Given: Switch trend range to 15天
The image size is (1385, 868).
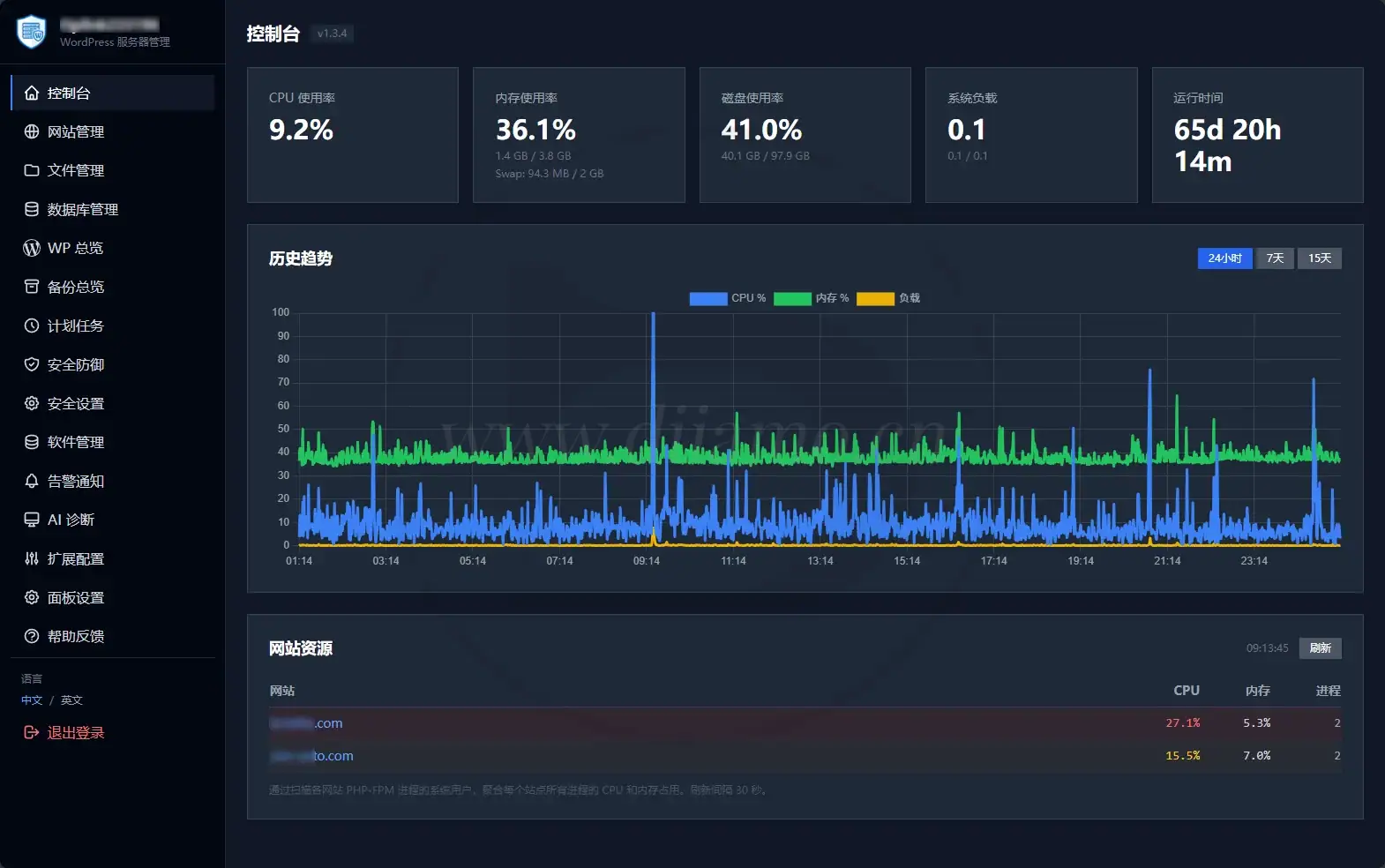Looking at the screenshot, I should [1320, 258].
